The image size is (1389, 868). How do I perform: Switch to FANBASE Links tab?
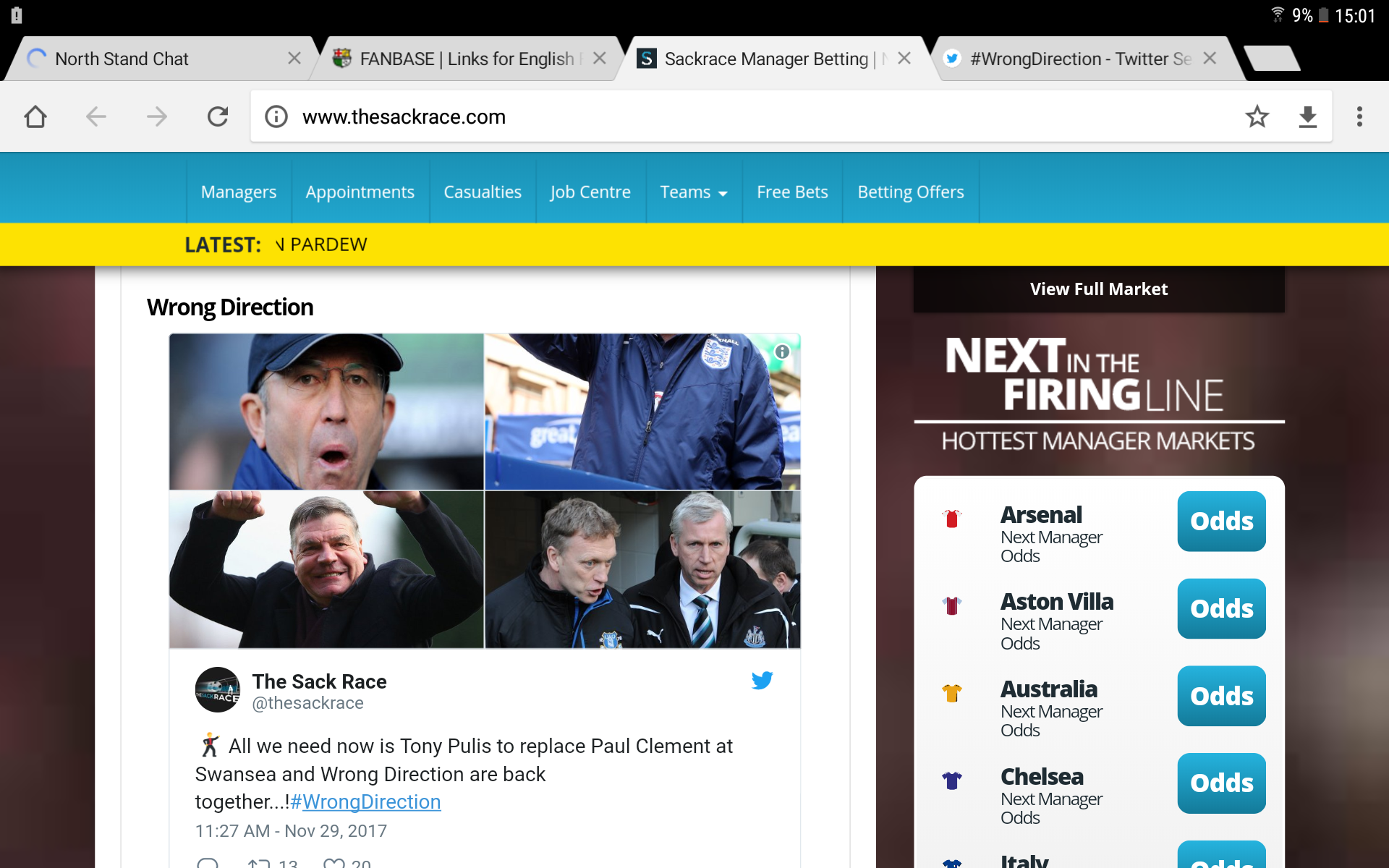pyautogui.click(x=467, y=59)
